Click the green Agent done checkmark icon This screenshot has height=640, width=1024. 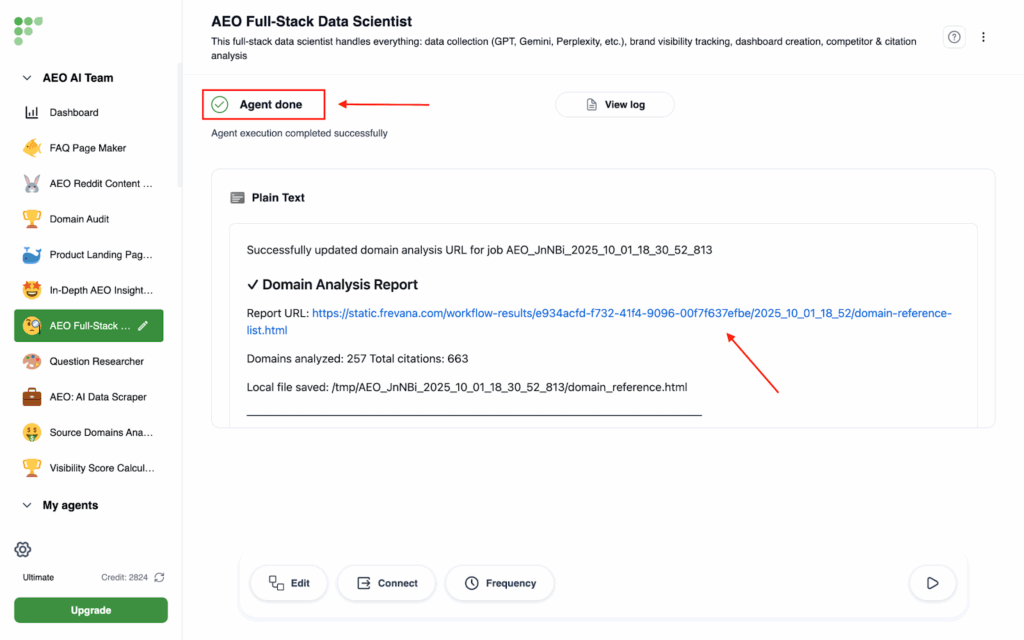(x=220, y=105)
